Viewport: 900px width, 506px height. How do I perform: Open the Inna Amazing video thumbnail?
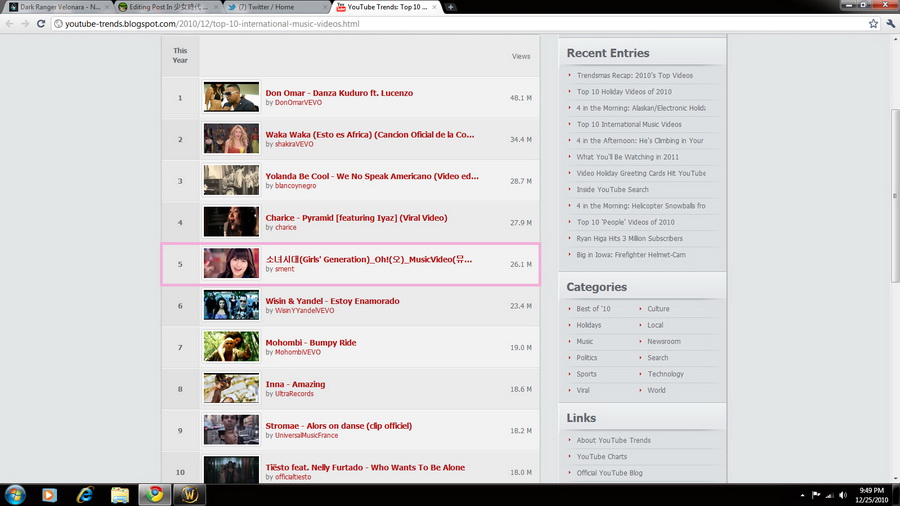pyautogui.click(x=231, y=388)
